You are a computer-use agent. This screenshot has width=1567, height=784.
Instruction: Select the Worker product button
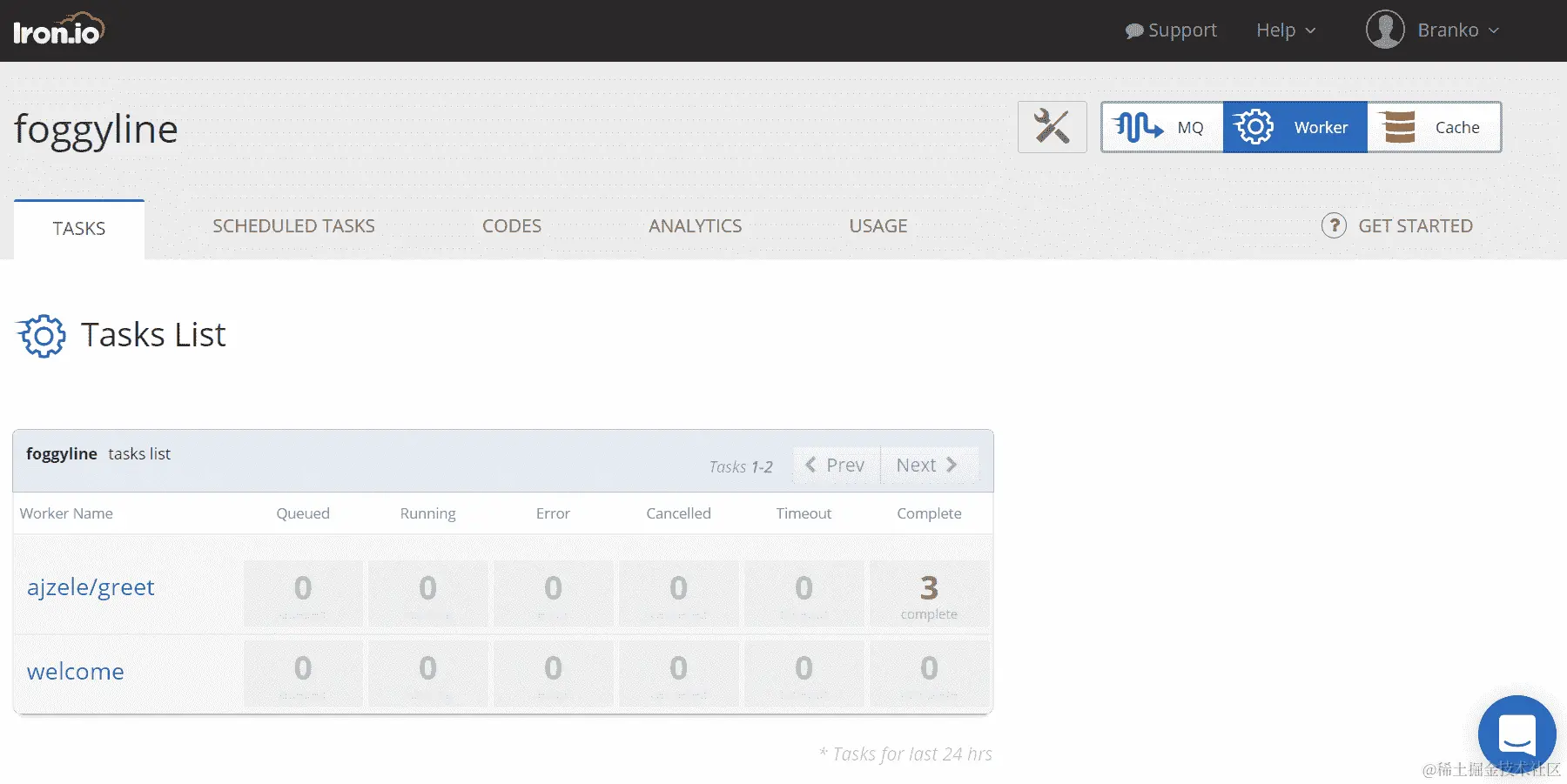tap(1295, 127)
